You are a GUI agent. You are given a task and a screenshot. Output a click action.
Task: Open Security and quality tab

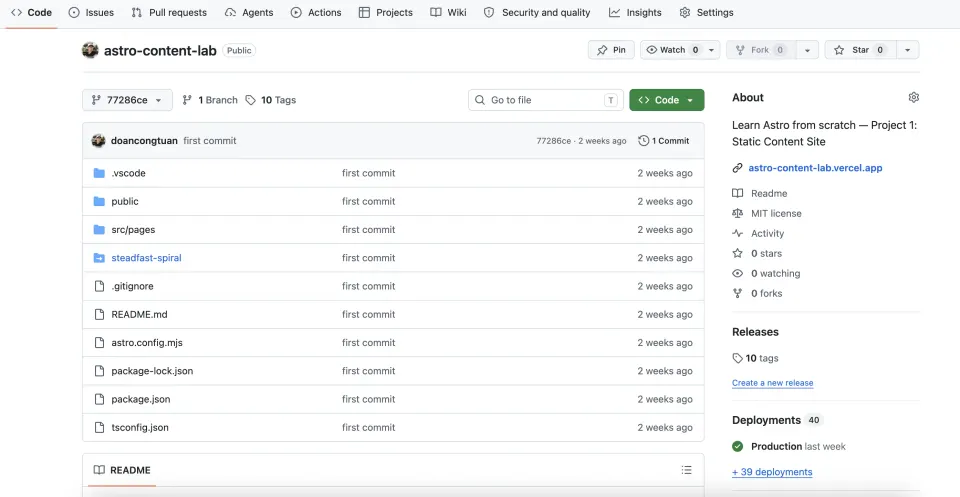[x=537, y=12]
